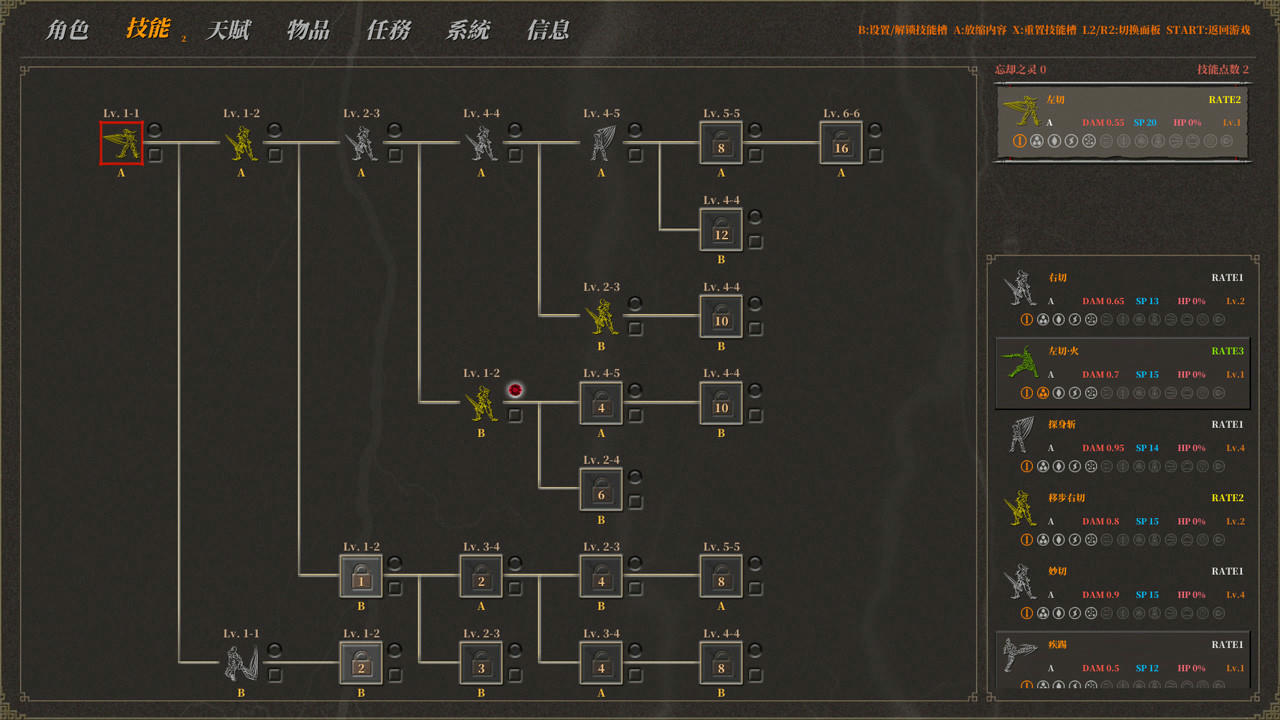The height and width of the screenshot is (720, 1280).
Task: Select the red-framed Lv. 1-1 skill icon
Action: click(x=121, y=143)
